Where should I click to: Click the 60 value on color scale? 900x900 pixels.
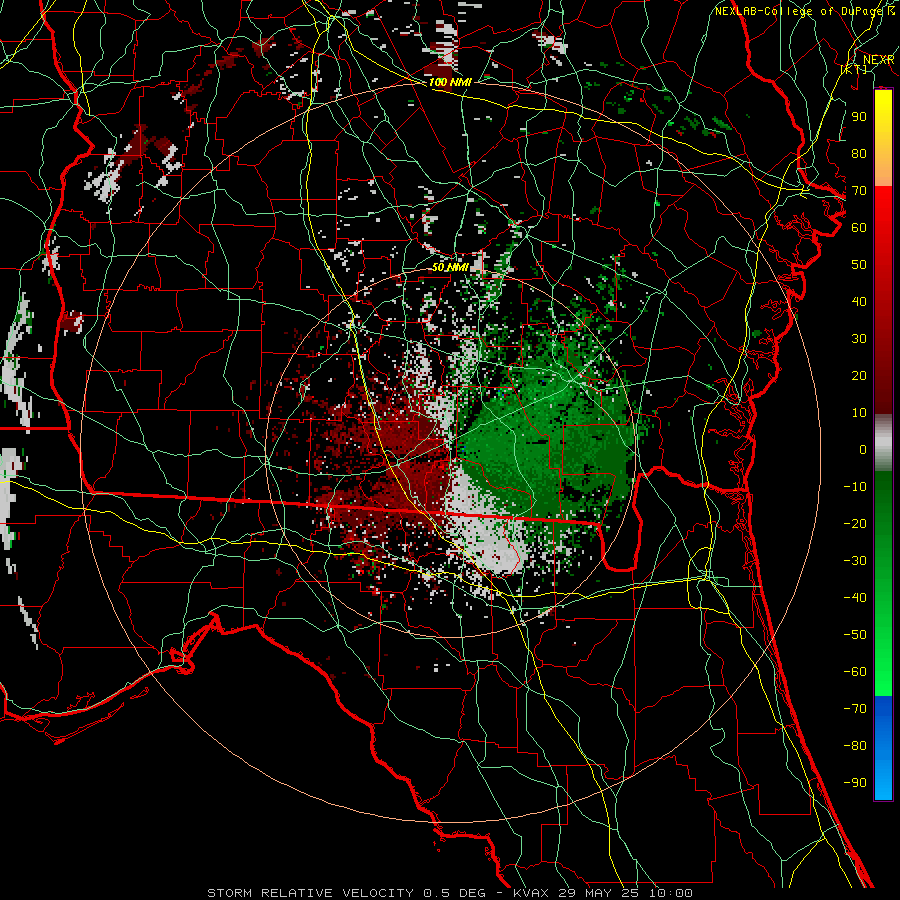coord(859,227)
